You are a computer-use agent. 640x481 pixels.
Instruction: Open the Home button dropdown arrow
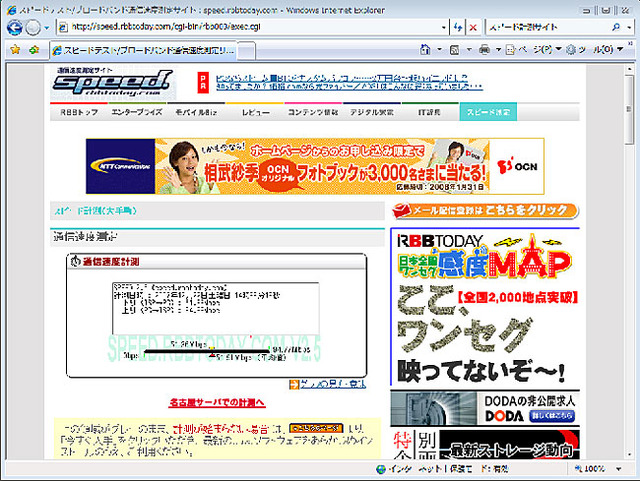[x=440, y=50]
